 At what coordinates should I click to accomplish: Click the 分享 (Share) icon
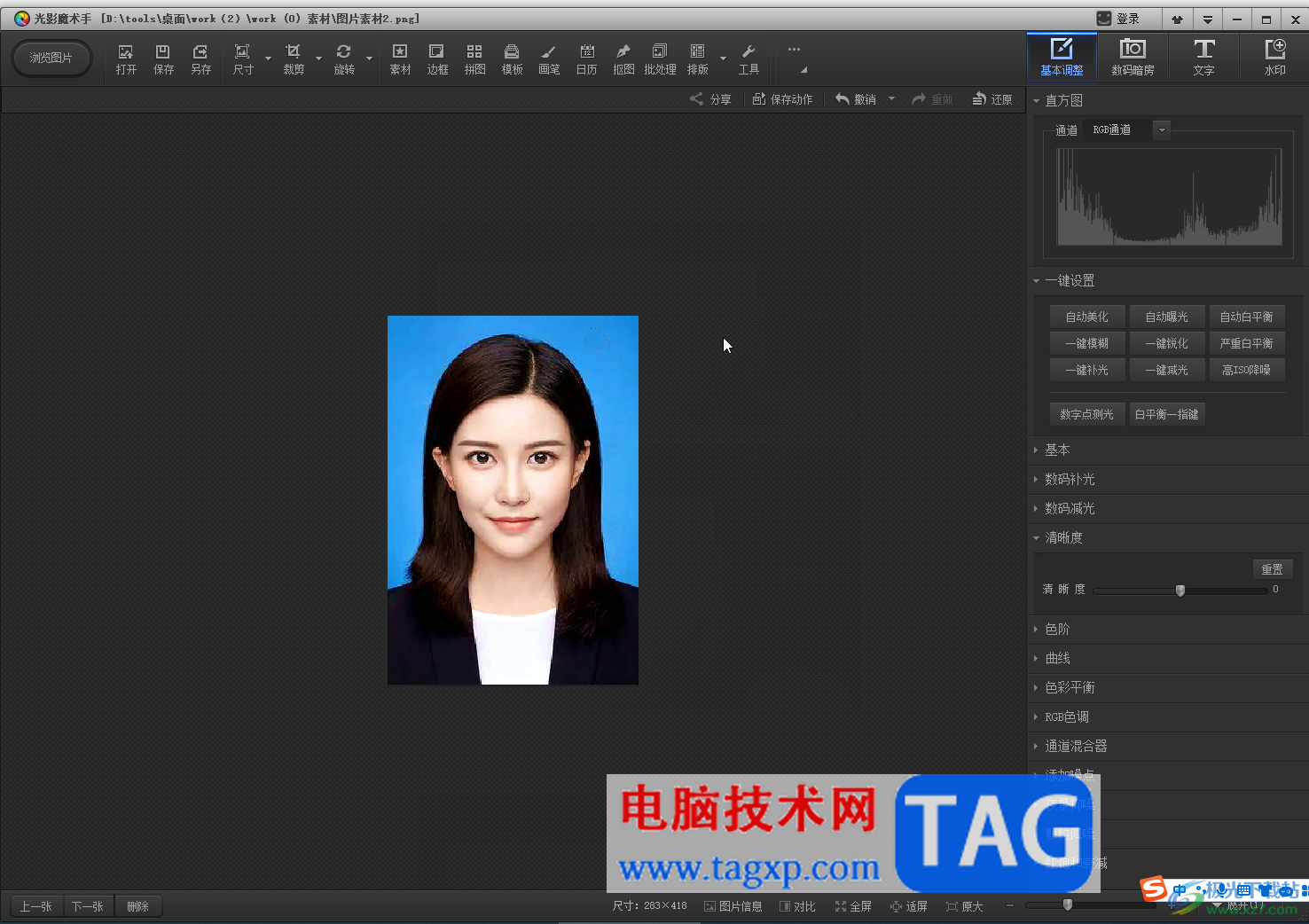coord(710,99)
